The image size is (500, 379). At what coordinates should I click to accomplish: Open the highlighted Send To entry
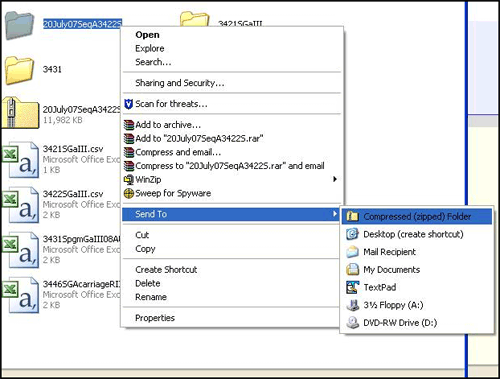pos(232,214)
